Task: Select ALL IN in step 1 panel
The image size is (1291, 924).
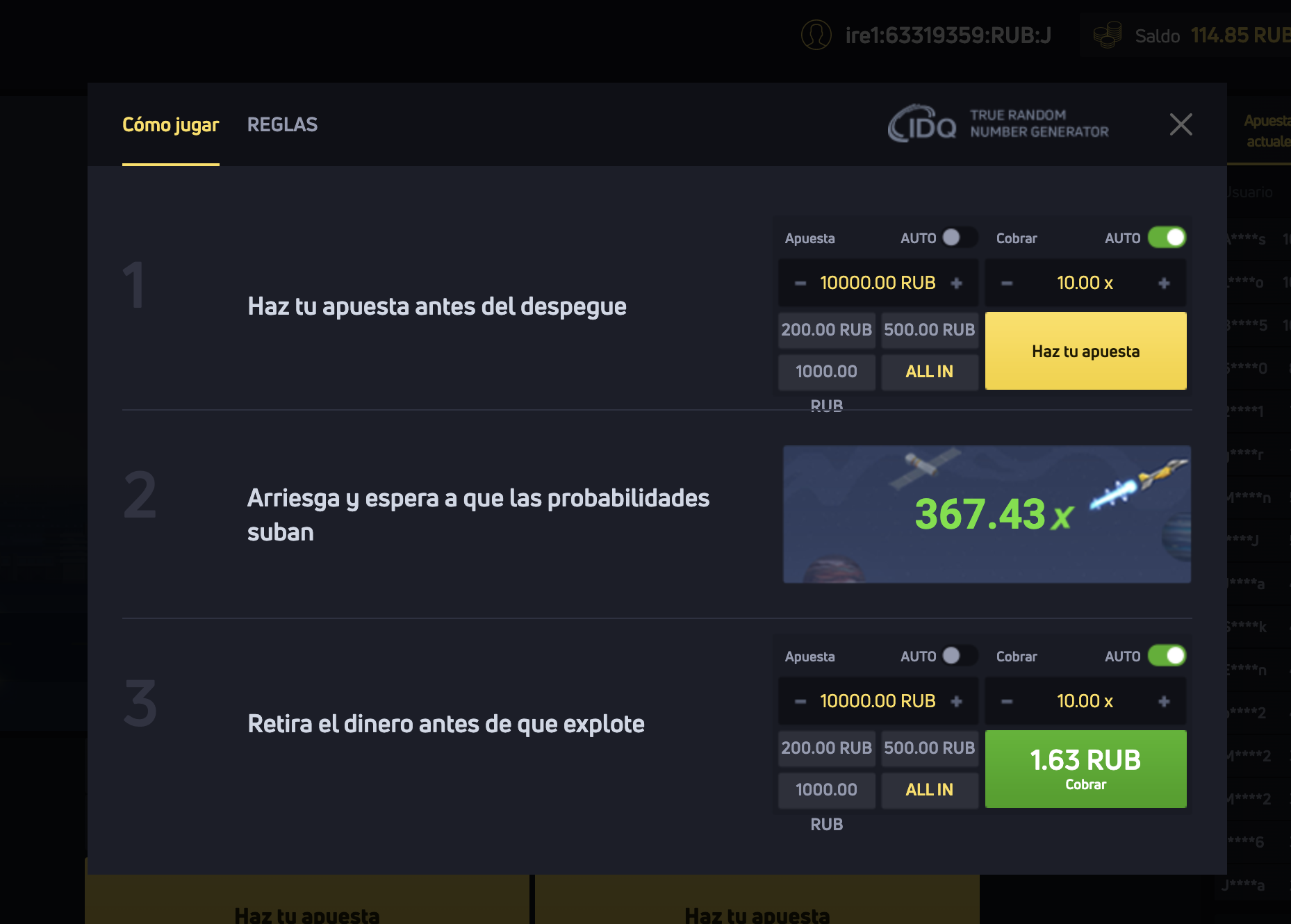Action: click(929, 372)
